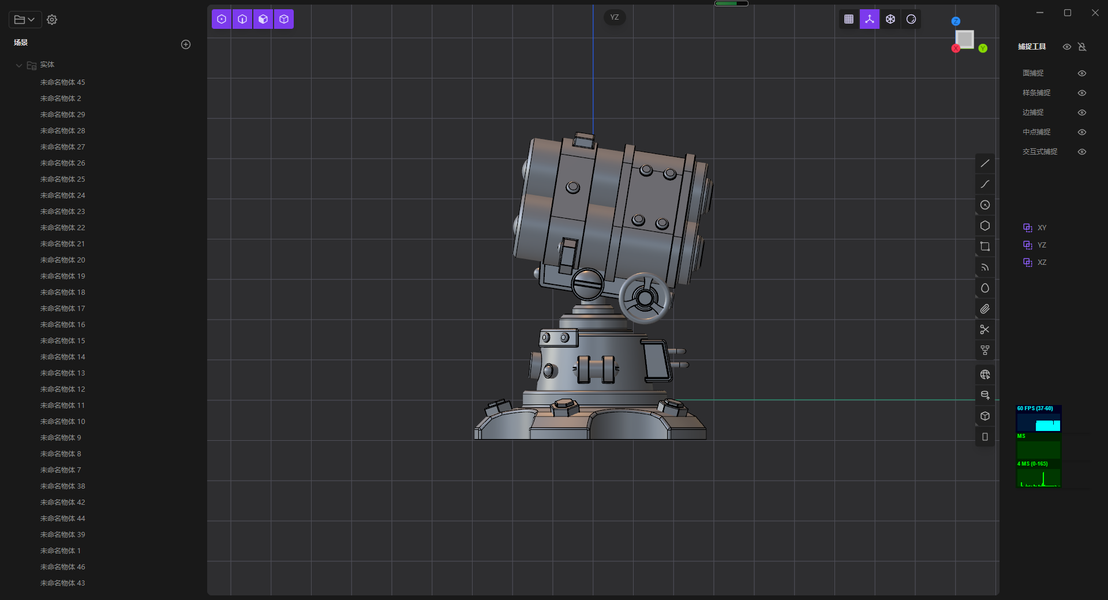Image resolution: width=1108 pixels, height=600 pixels.
Task: Toggle the purple axes display button
Action: coord(870,19)
